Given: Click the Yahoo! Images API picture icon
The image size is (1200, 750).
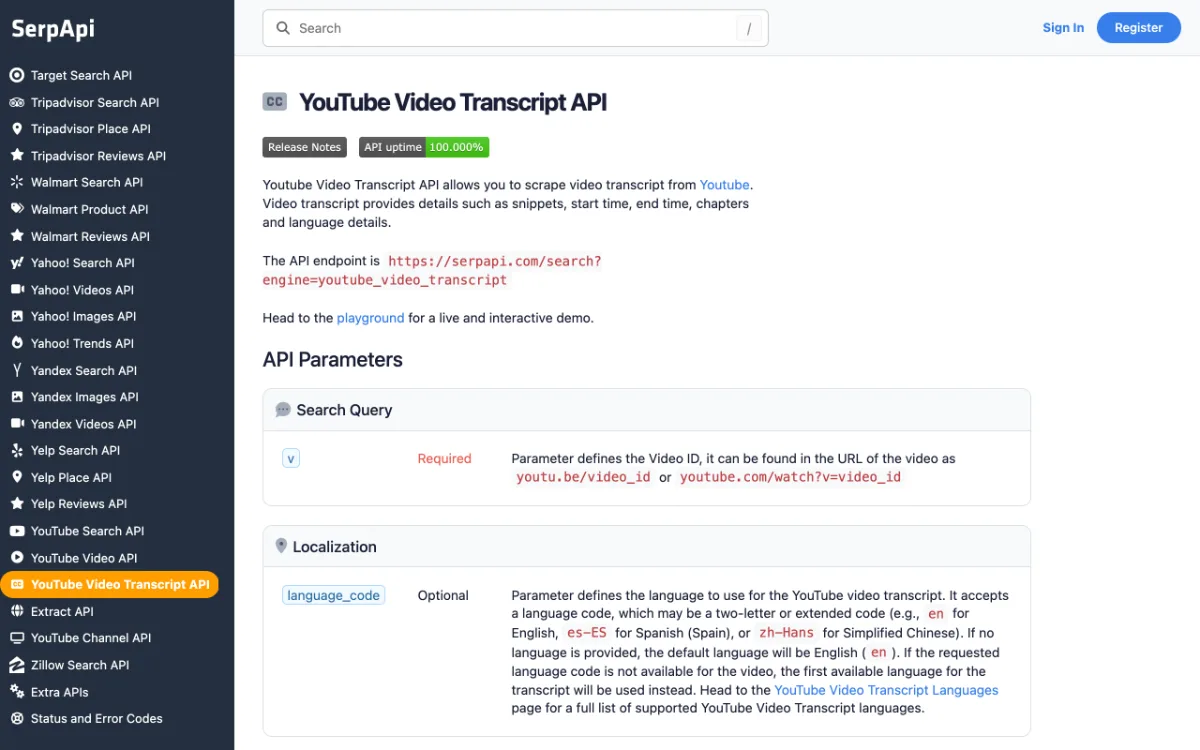Looking at the screenshot, I should 16,316.
